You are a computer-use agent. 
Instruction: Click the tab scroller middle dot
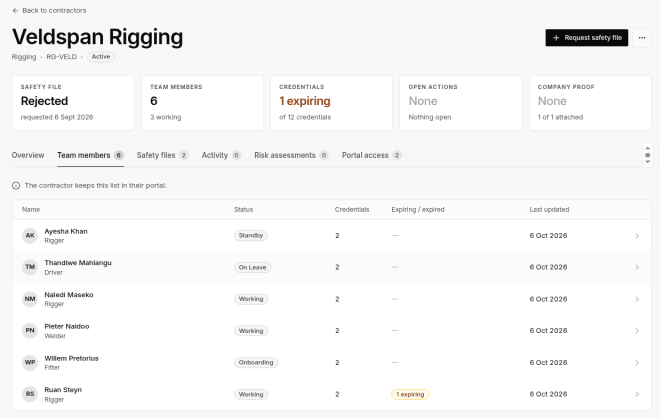click(x=647, y=155)
